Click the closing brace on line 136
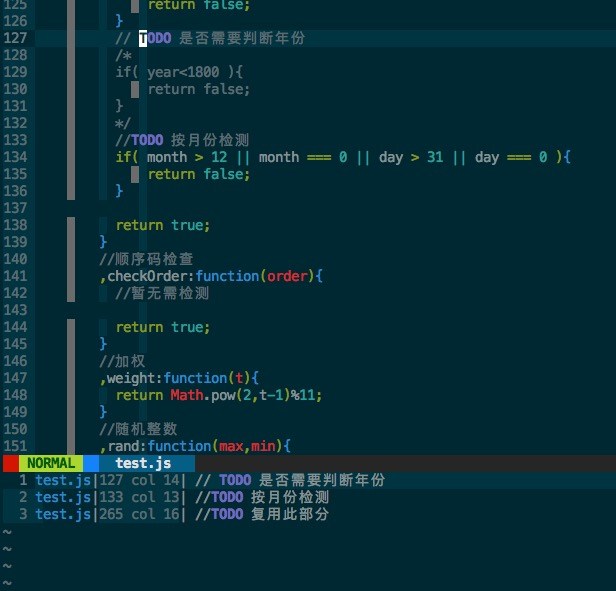 (x=119, y=191)
